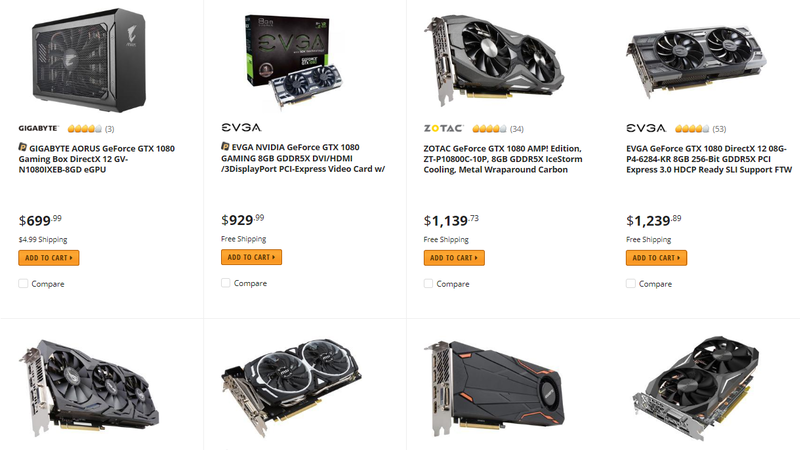Check Compare for the Gigabyte AORUS Gaming Box
800x450 pixels.
pyautogui.click(x=23, y=284)
